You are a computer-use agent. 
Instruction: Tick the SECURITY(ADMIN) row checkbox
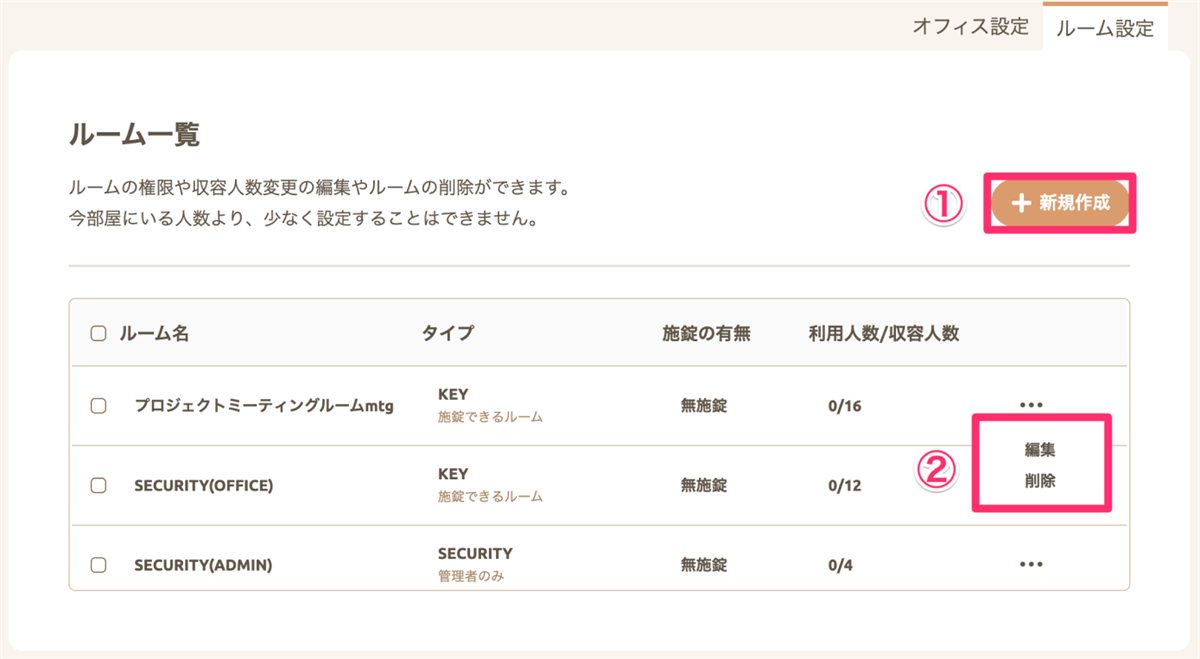point(98,565)
